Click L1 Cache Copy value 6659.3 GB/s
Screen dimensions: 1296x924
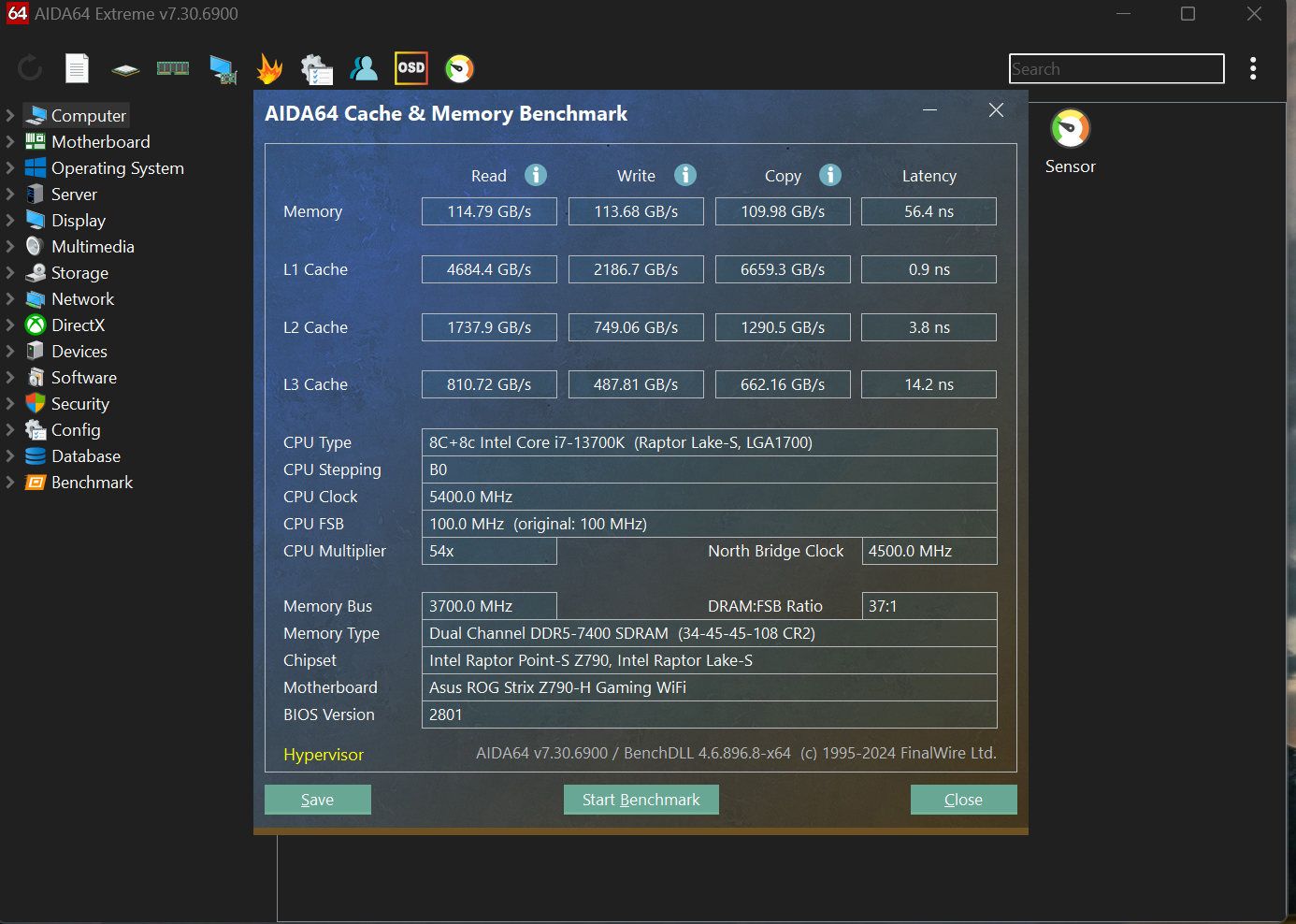pyautogui.click(x=783, y=269)
